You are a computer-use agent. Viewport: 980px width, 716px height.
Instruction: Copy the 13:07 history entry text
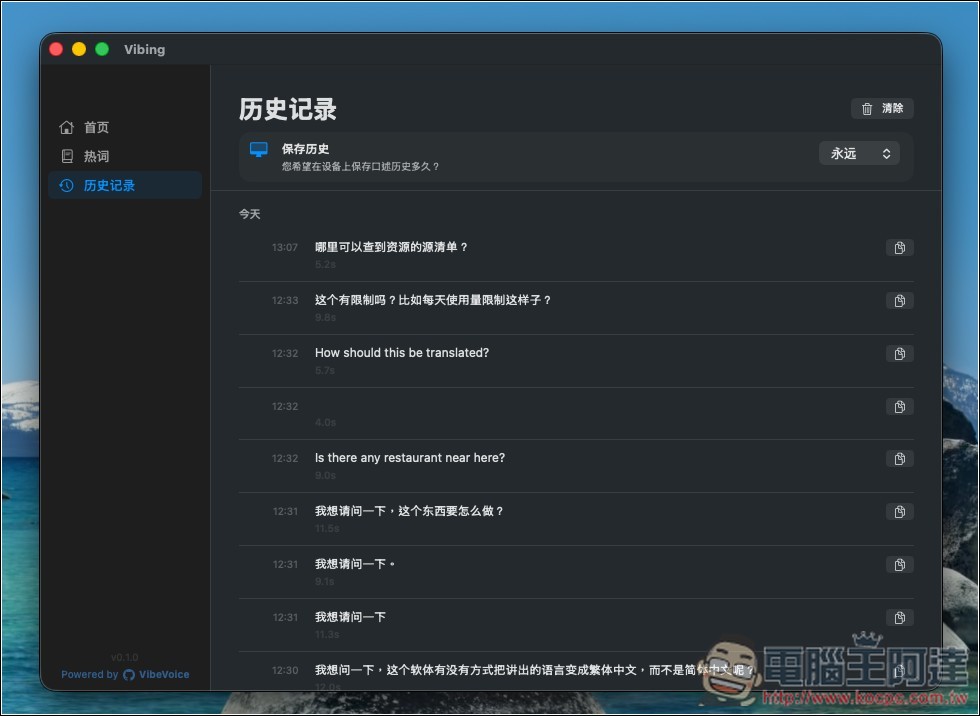tap(899, 248)
